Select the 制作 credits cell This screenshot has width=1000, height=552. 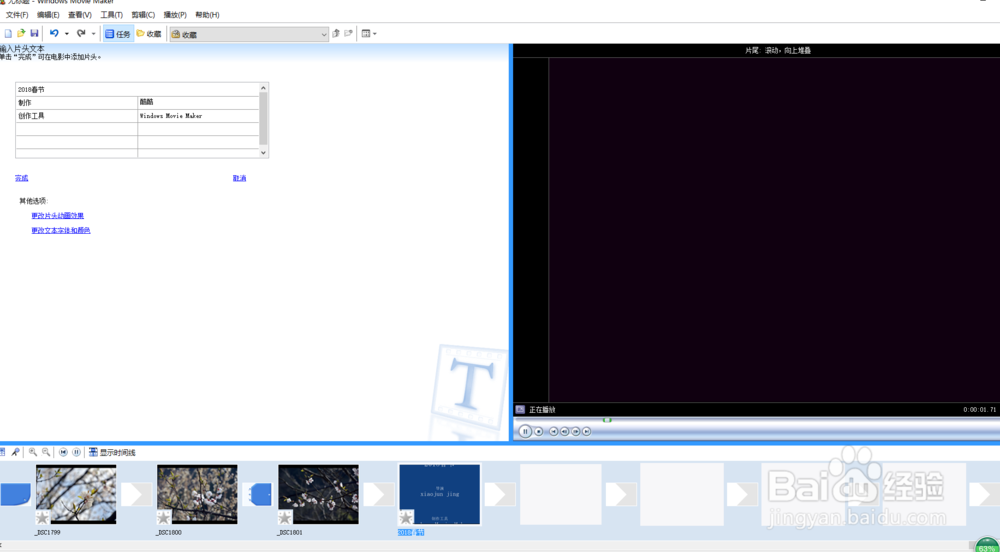(x=77, y=103)
